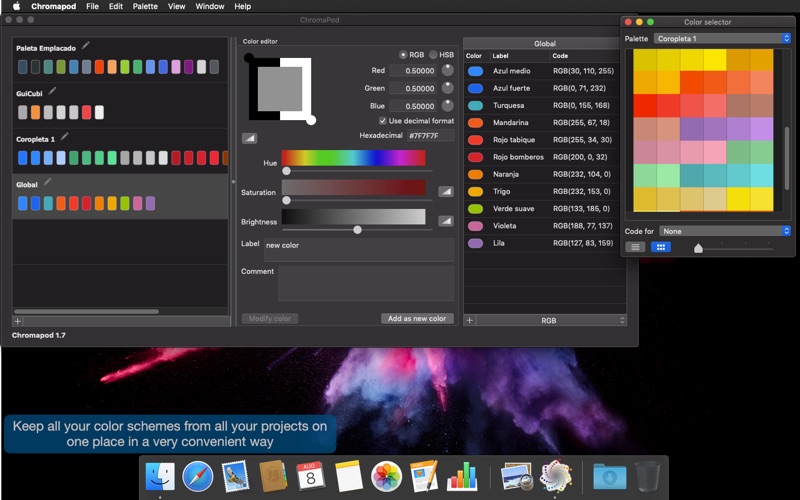Screen dimensions: 800x500
Task: Click the pencil icon beside GuiCubi
Action: pyautogui.click(x=52, y=91)
